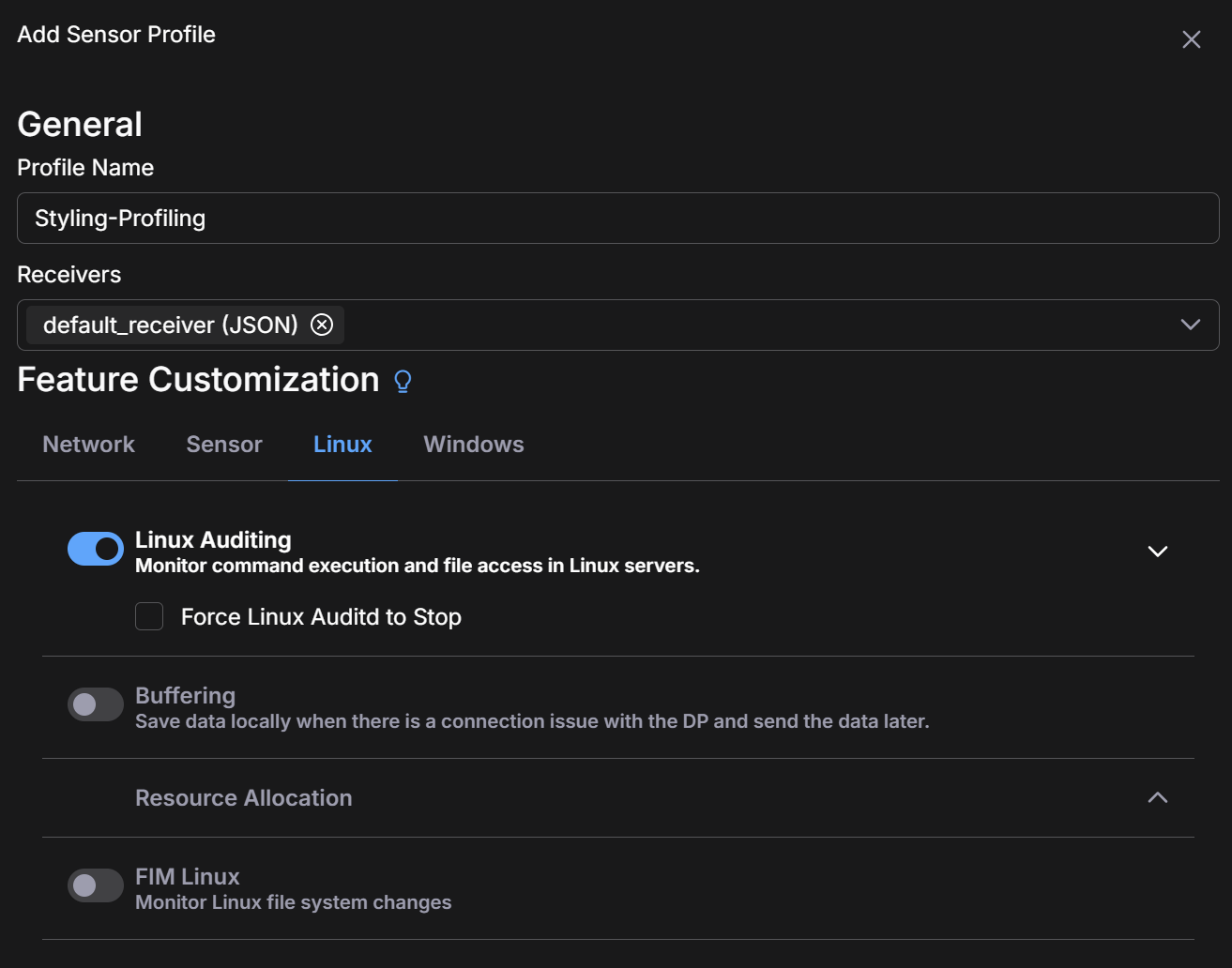This screenshot has height=968, width=1232.
Task: Check the Force Linux Auditd to Stop box
Action: [x=149, y=616]
